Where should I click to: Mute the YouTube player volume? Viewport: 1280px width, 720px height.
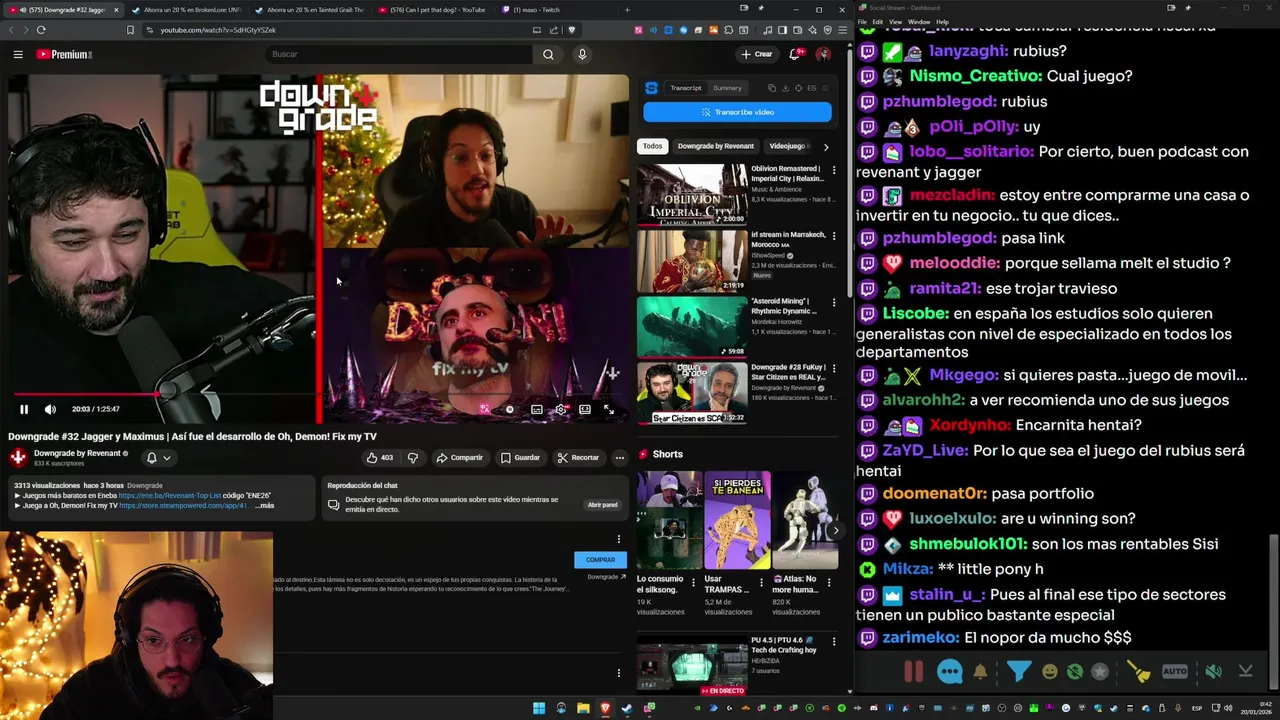[50, 409]
